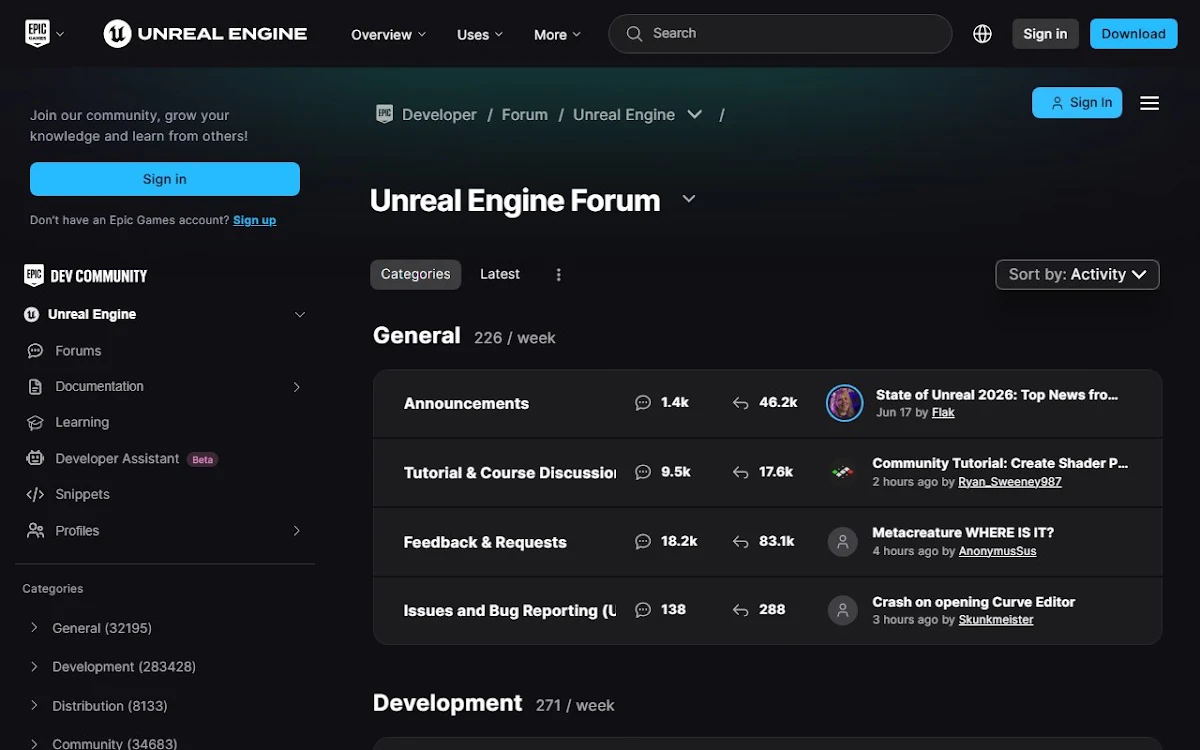Expand the Unreal Engine breadcrumb chevron
Image resolution: width=1200 pixels, height=750 pixels.
695,115
